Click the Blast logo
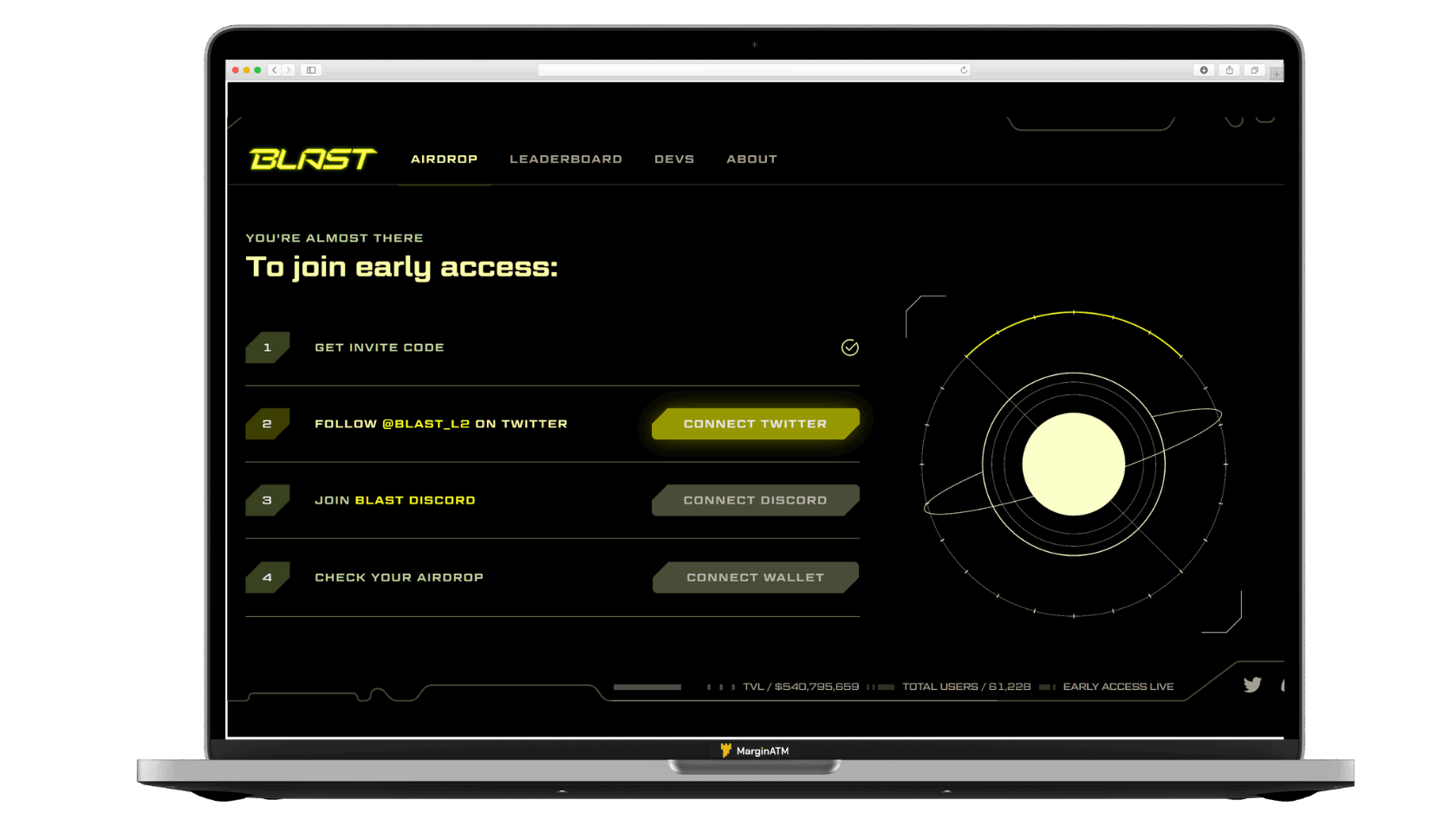The image size is (1456, 819). click(312, 159)
